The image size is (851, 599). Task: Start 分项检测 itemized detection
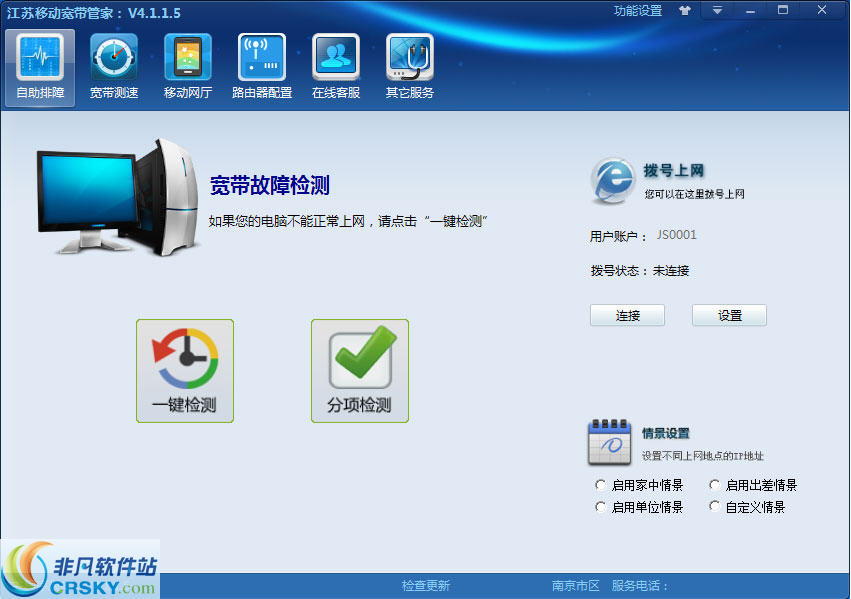click(x=360, y=371)
